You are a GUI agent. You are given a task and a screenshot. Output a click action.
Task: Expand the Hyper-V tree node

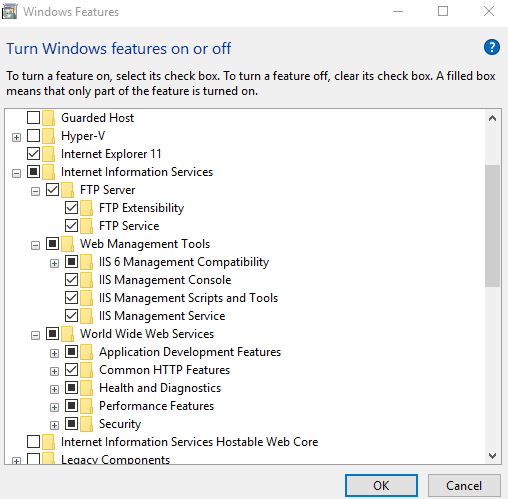(x=16, y=137)
